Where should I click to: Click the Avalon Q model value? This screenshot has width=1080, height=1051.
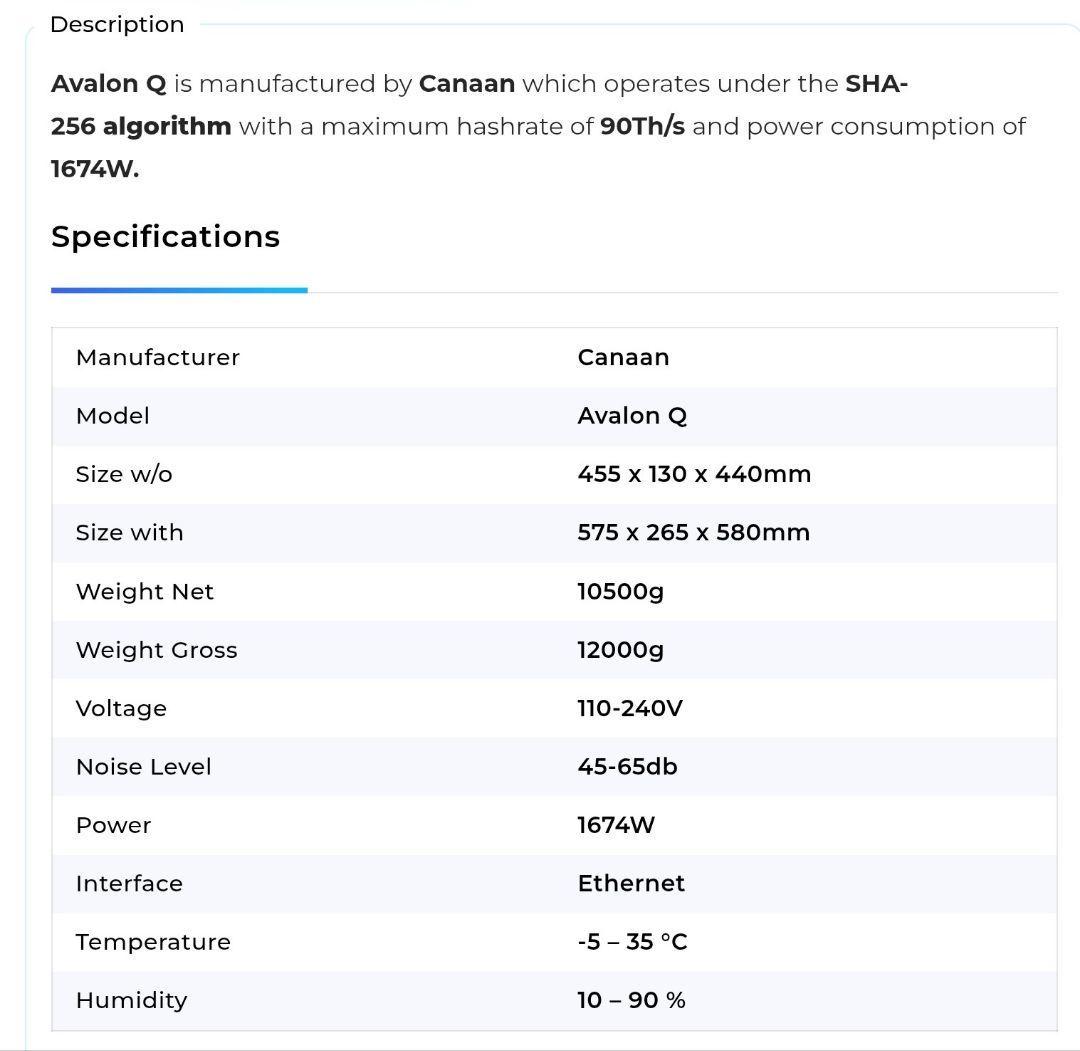tap(632, 416)
